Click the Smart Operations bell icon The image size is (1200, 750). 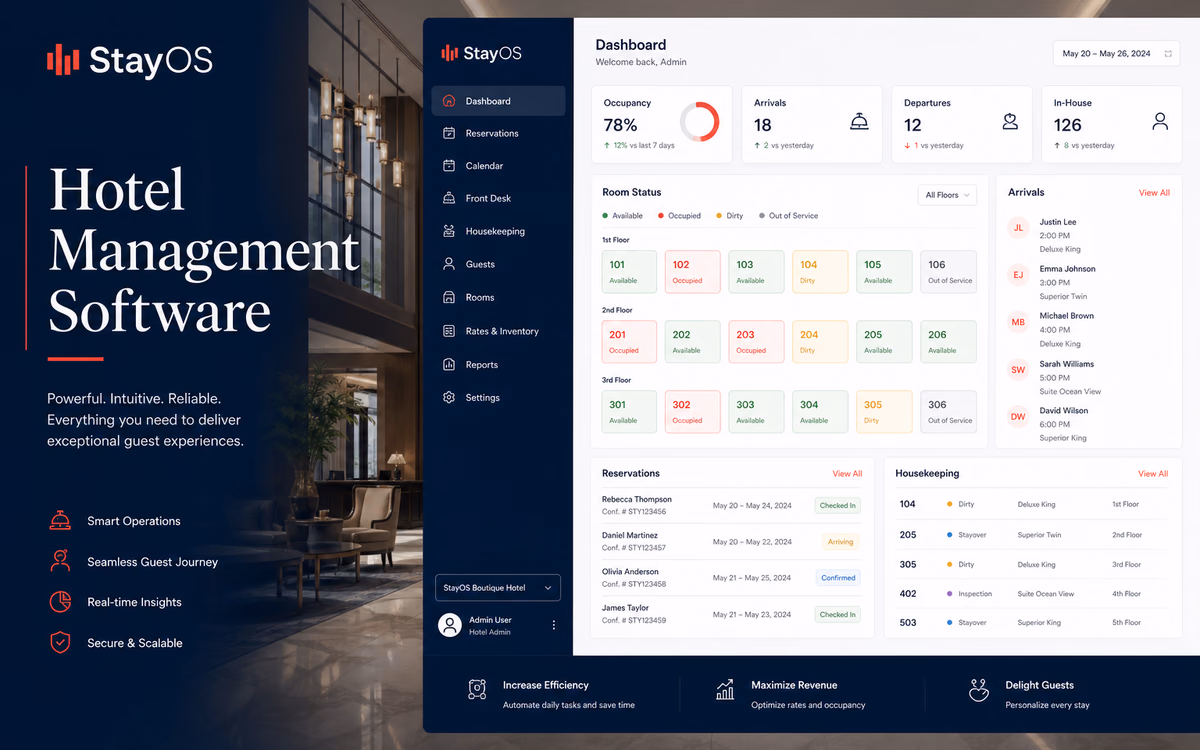point(60,521)
